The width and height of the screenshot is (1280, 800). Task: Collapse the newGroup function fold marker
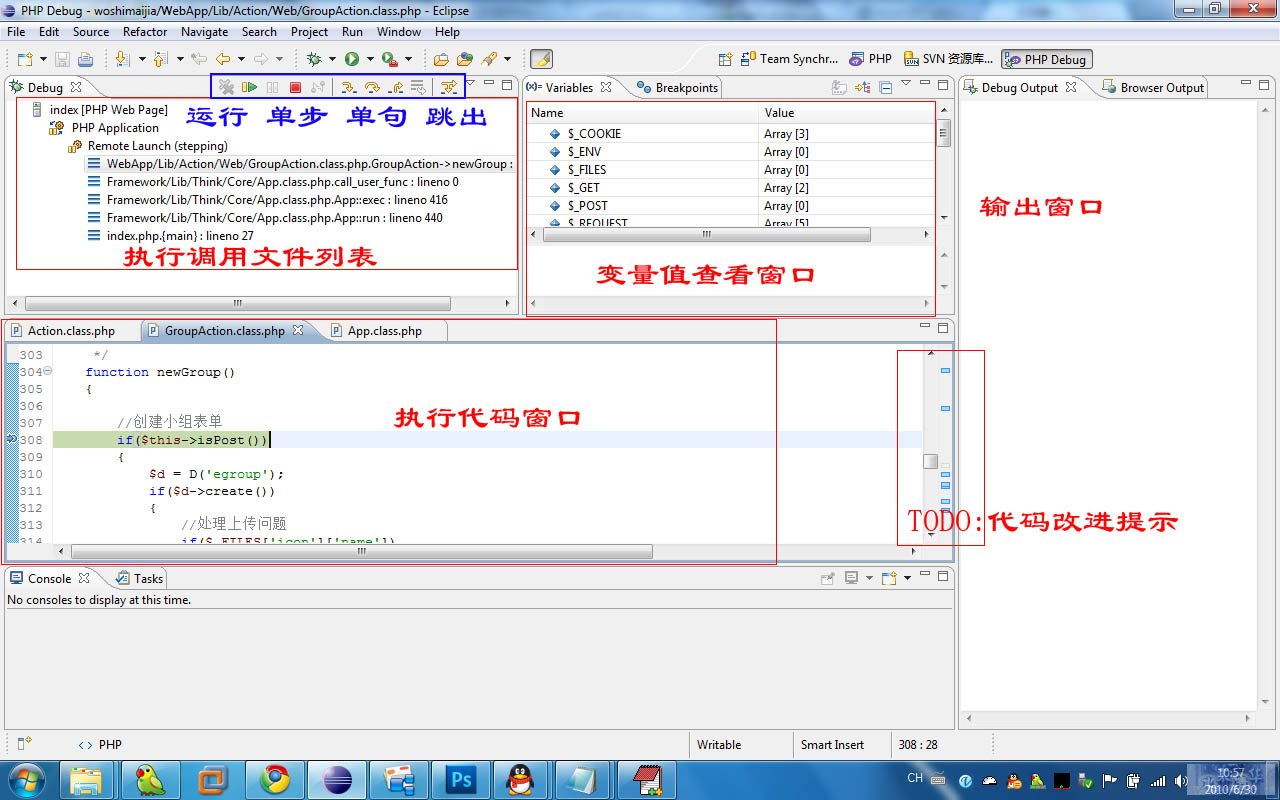(47, 372)
